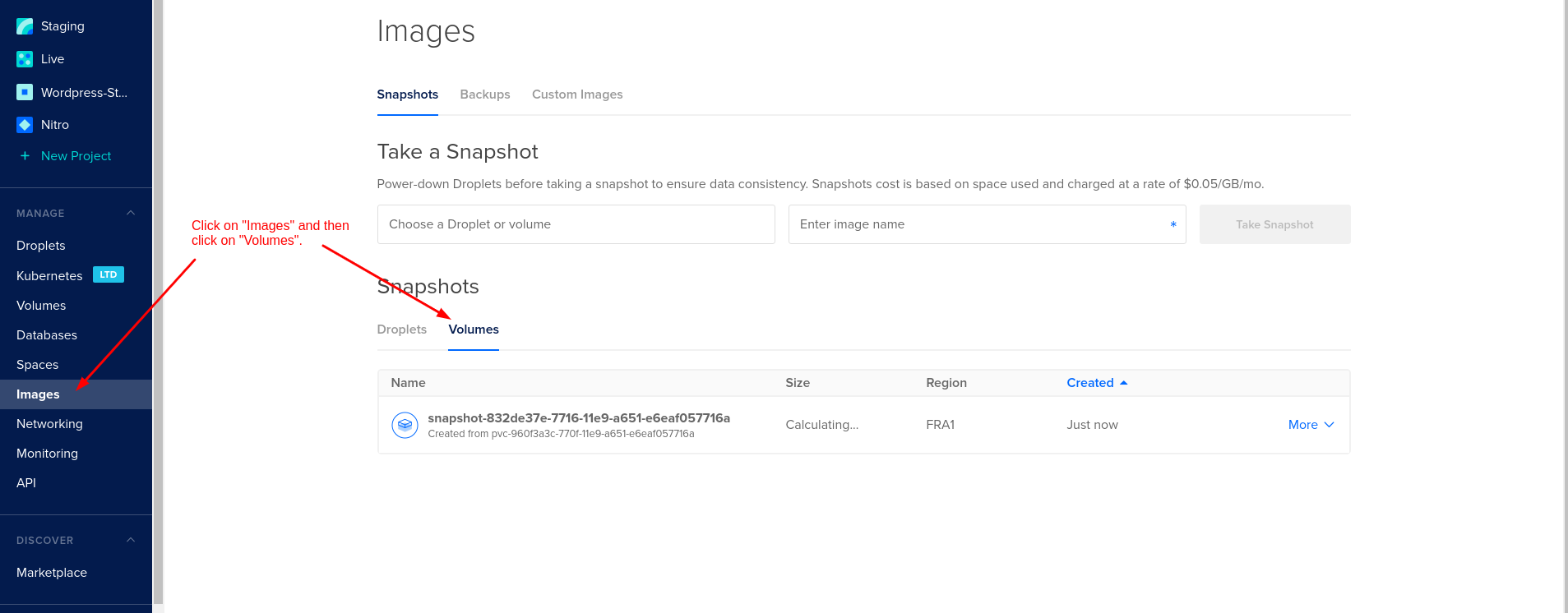Screen dimensions: 1568x613
Task: Open the Choose a Droplet or volume selector
Action: point(576,224)
